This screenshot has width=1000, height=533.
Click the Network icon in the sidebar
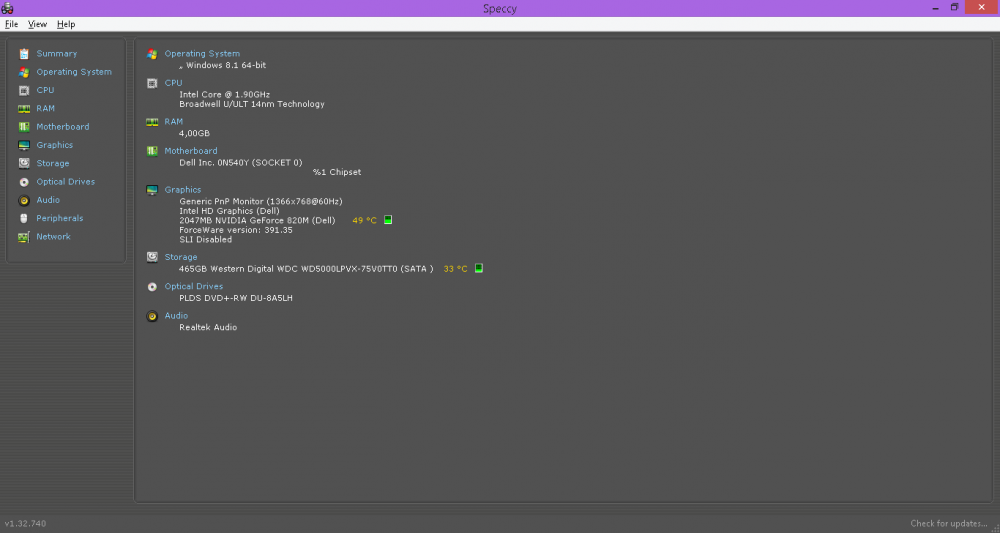(24, 237)
